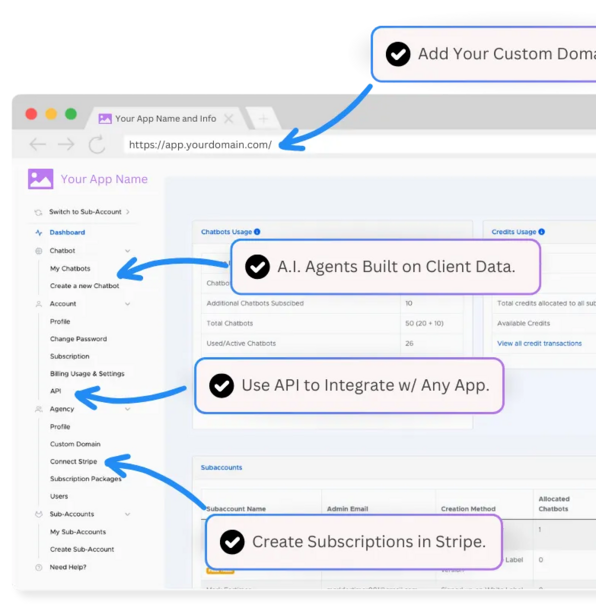
Task: Click the new tab plus icon
Action: 263,119
